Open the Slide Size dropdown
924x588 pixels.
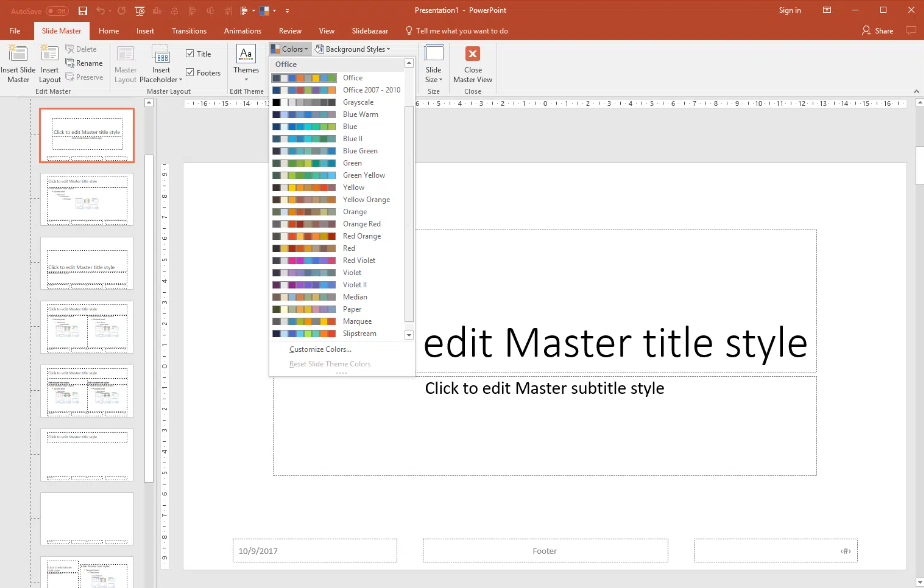(433, 63)
